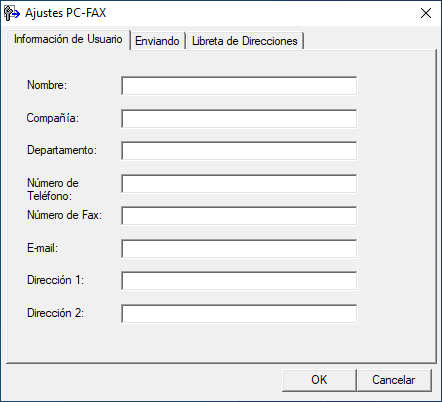The image size is (442, 402).
Task: Click the Departamento: label text
Action: click(62, 150)
